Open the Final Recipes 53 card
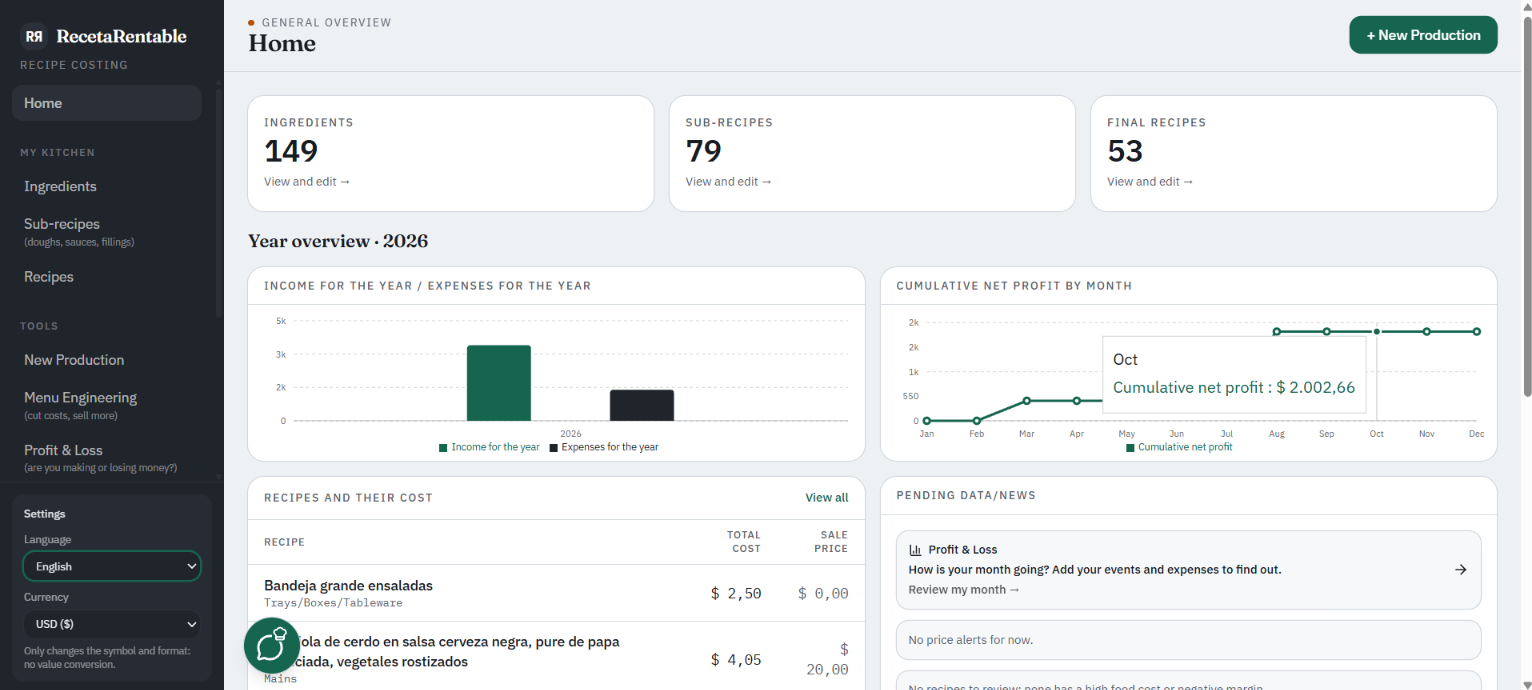 (x=1293, y=153)
